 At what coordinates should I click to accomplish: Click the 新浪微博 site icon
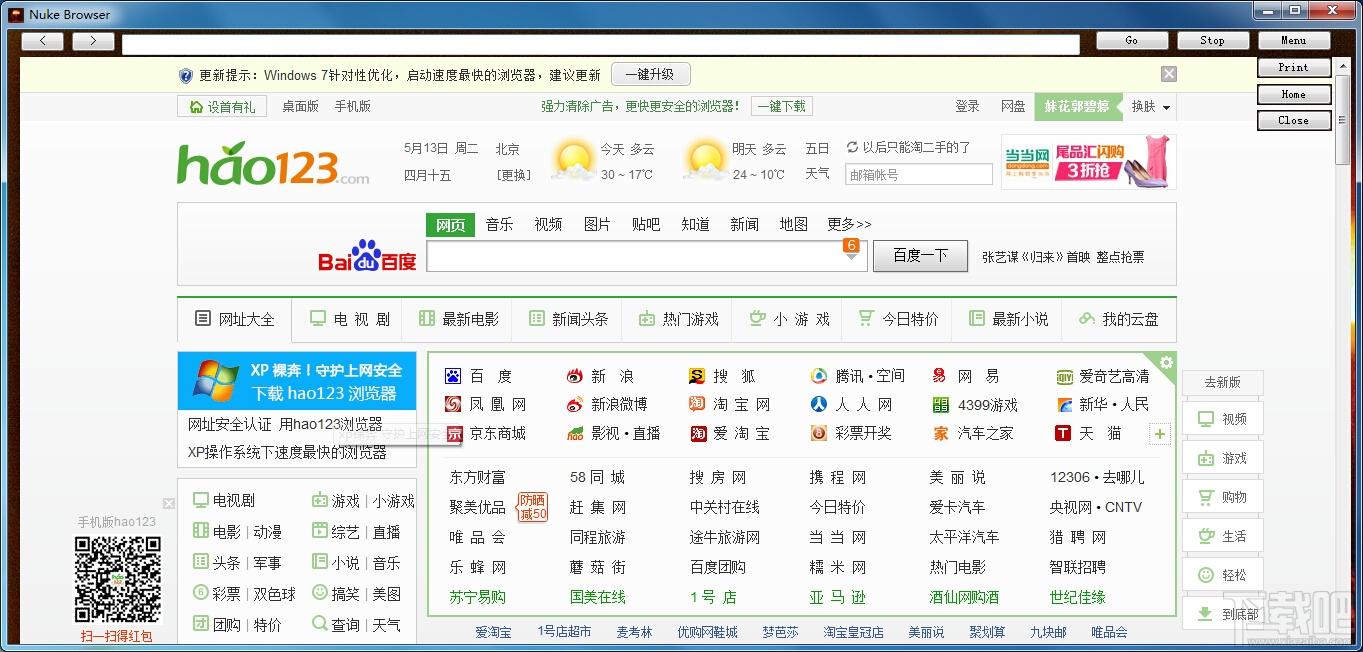tap(575, 405)
